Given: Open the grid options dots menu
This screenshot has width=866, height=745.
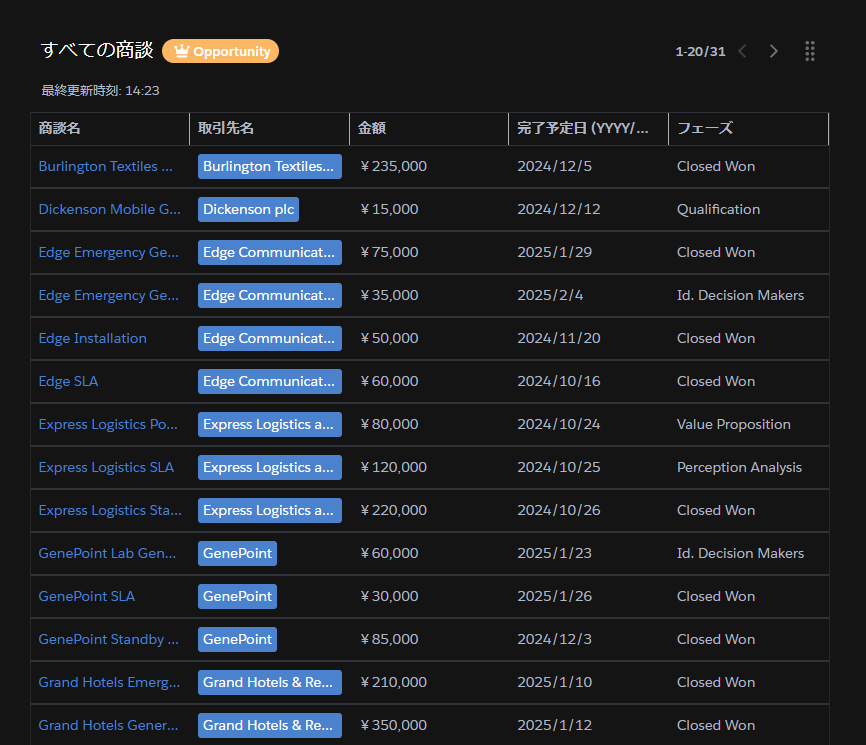Looking at the screenshot, I should 810,51.
